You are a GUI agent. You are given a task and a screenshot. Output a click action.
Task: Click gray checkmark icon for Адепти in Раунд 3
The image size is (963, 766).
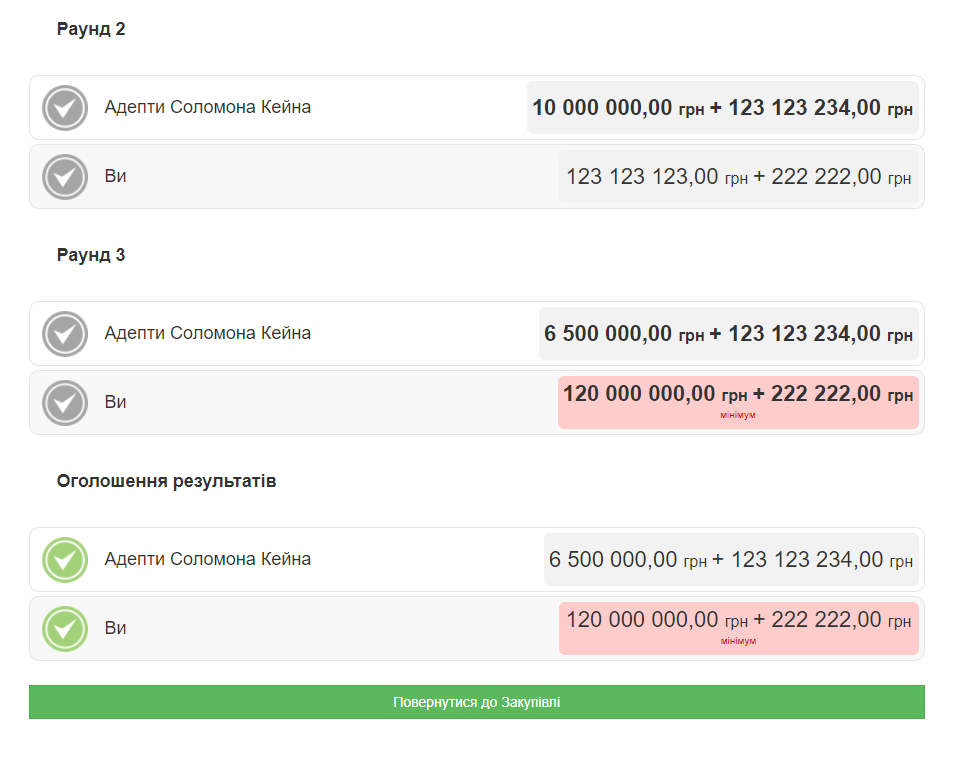[65, 334]
